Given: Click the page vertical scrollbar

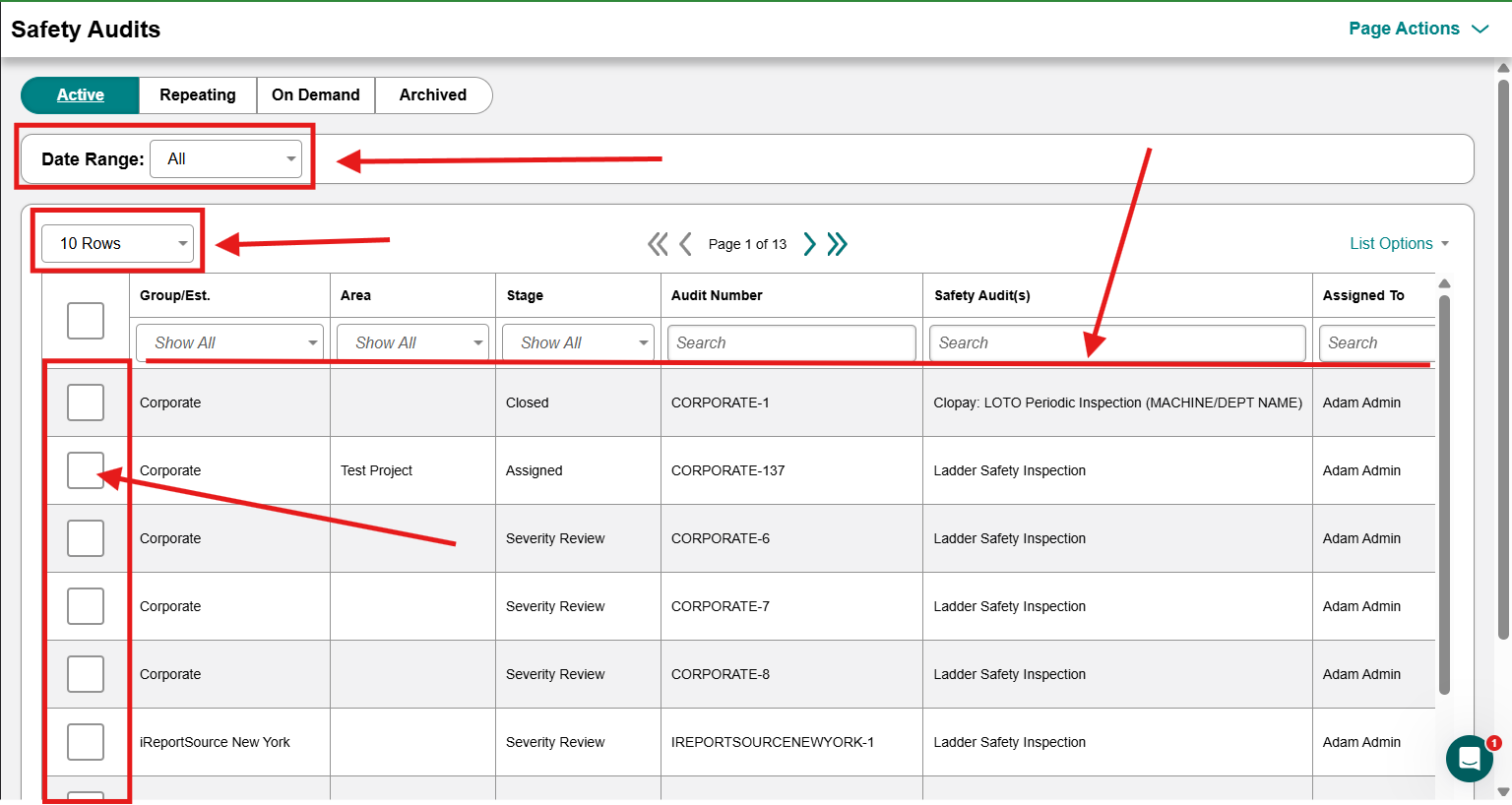Looking at the screenshot, I should (1503, 359).
